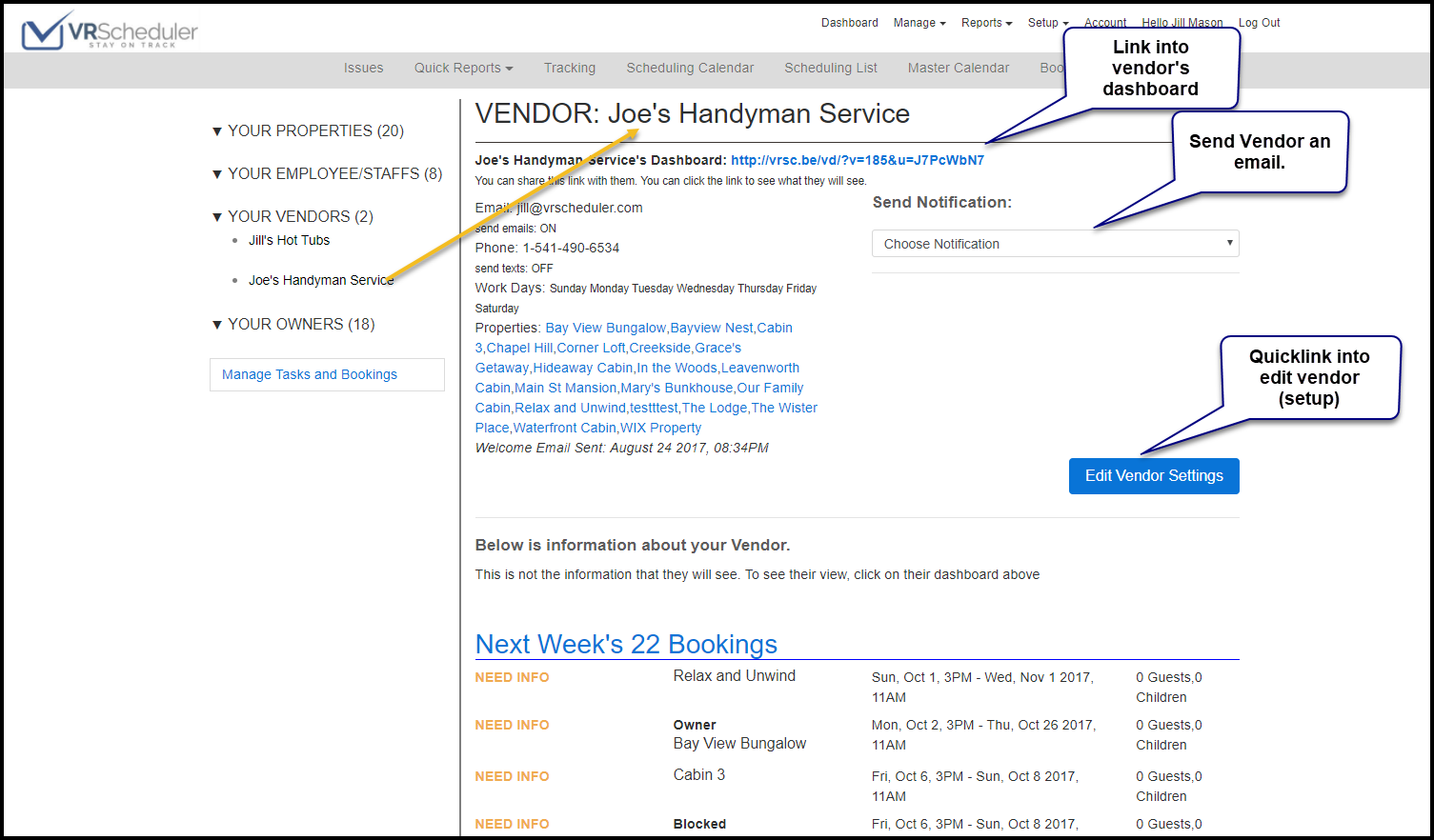Click NEED INFO for Relax and Unwind booking
This screenshot has width=1434, height=840.
point(513,677)
